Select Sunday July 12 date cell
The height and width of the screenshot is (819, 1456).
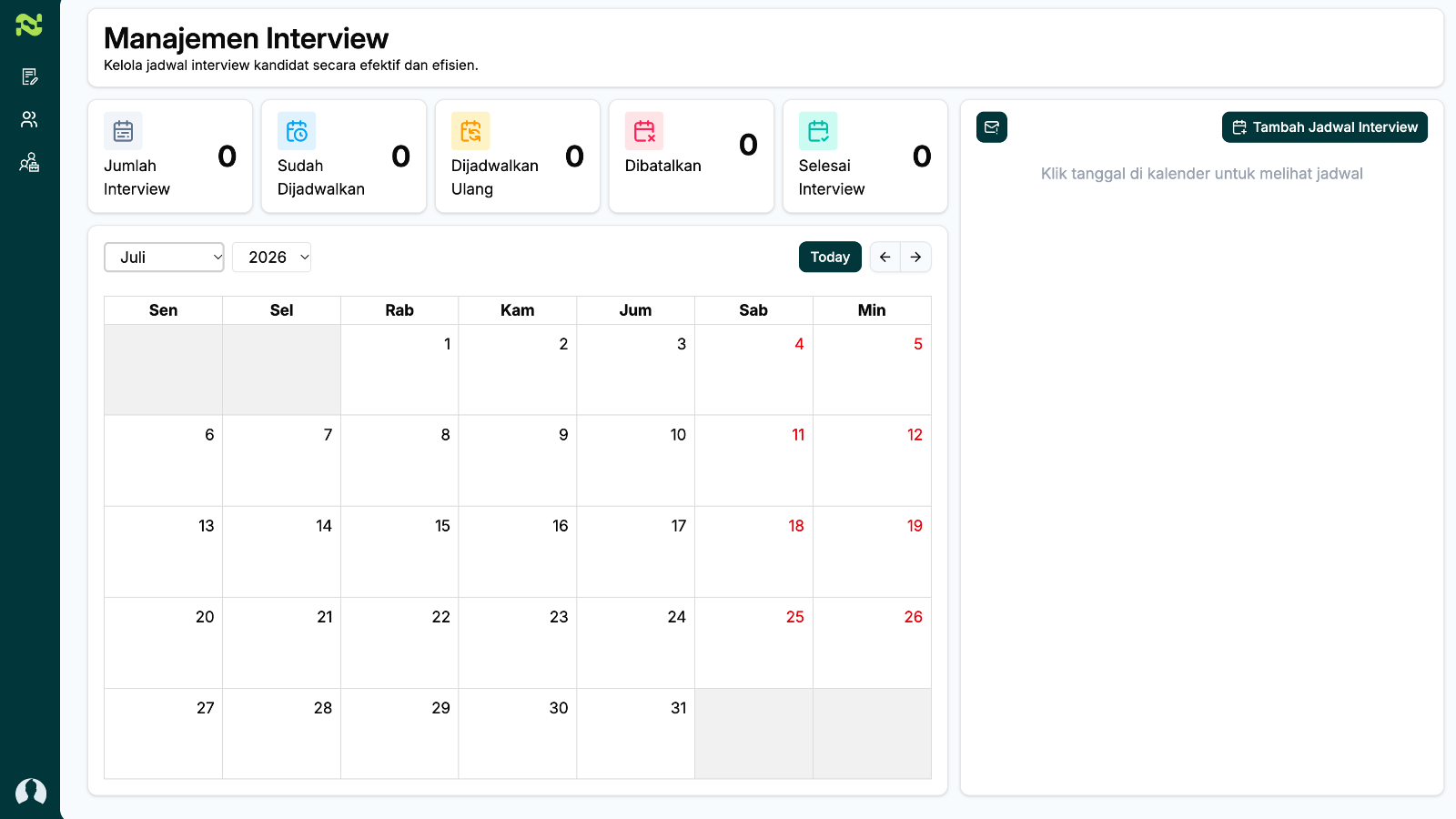[872, 460]
